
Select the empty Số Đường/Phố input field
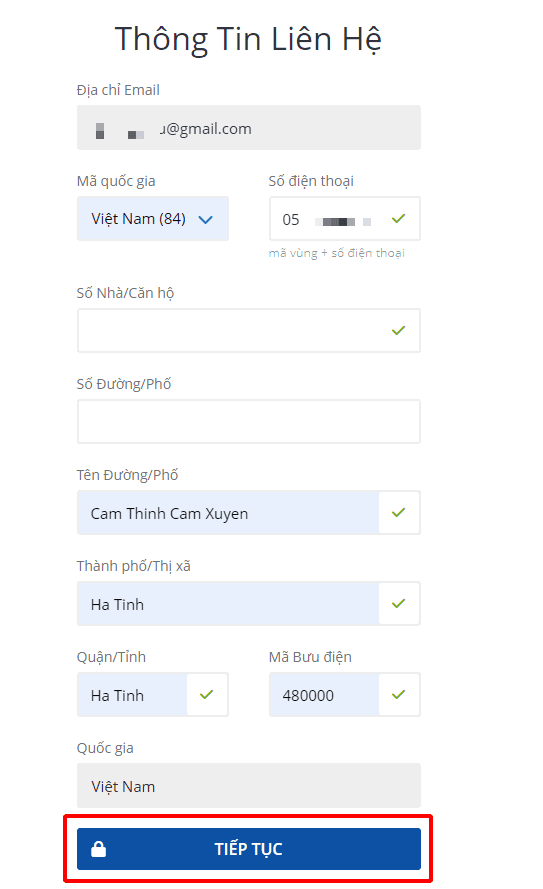click(x=249, y=421)
